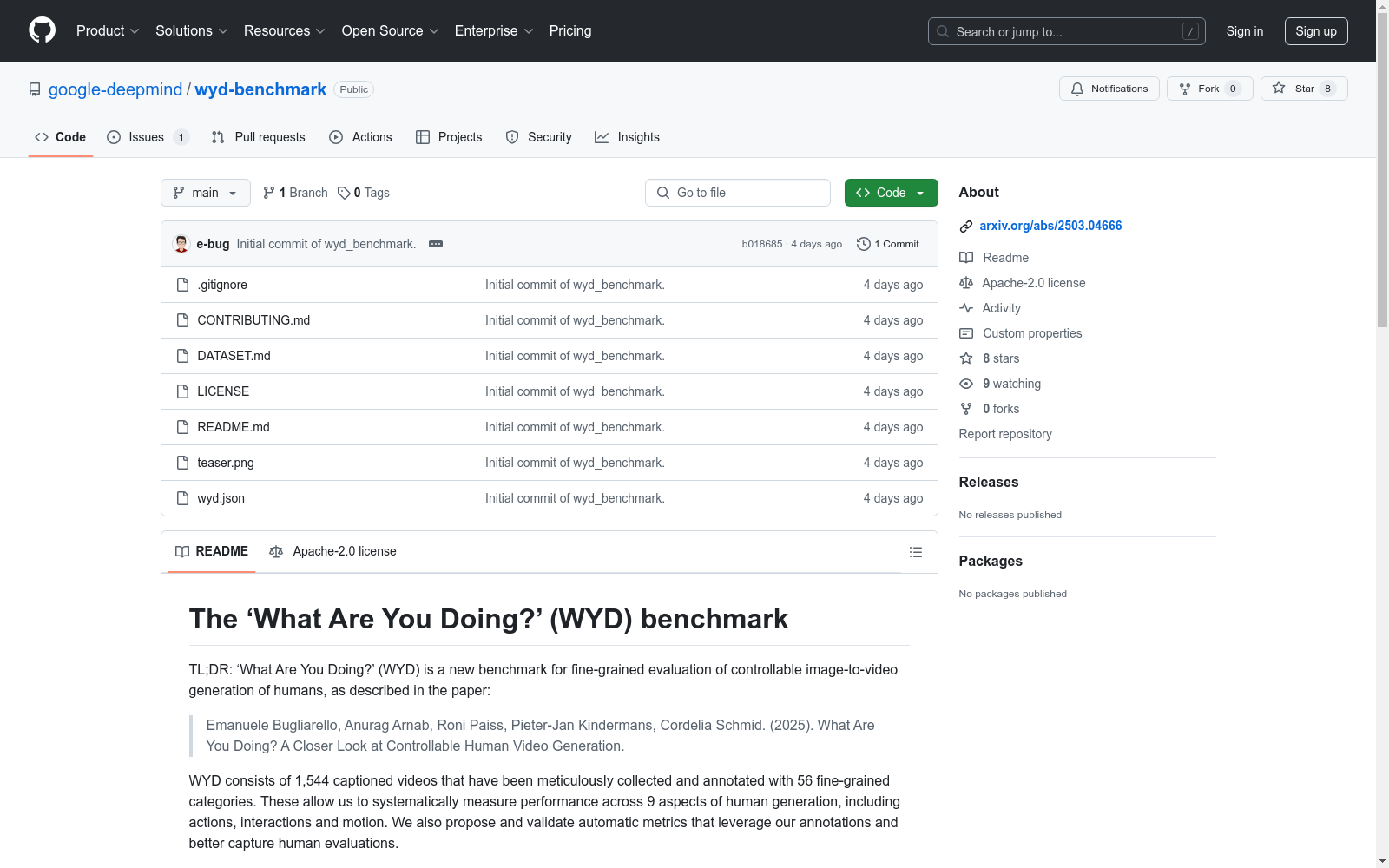Select the Apache-2.0 license tab in file viewer
Viewport: 1389px width, 868px height.
pos(332,551)
